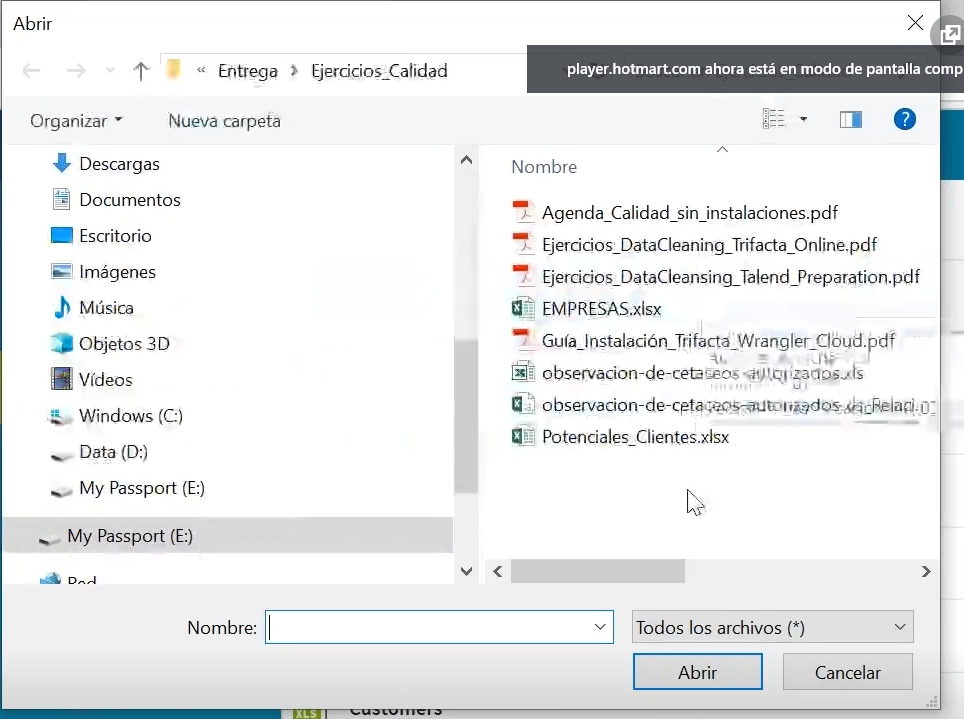Click the Vídeos film icon

(x=61, y=379)
